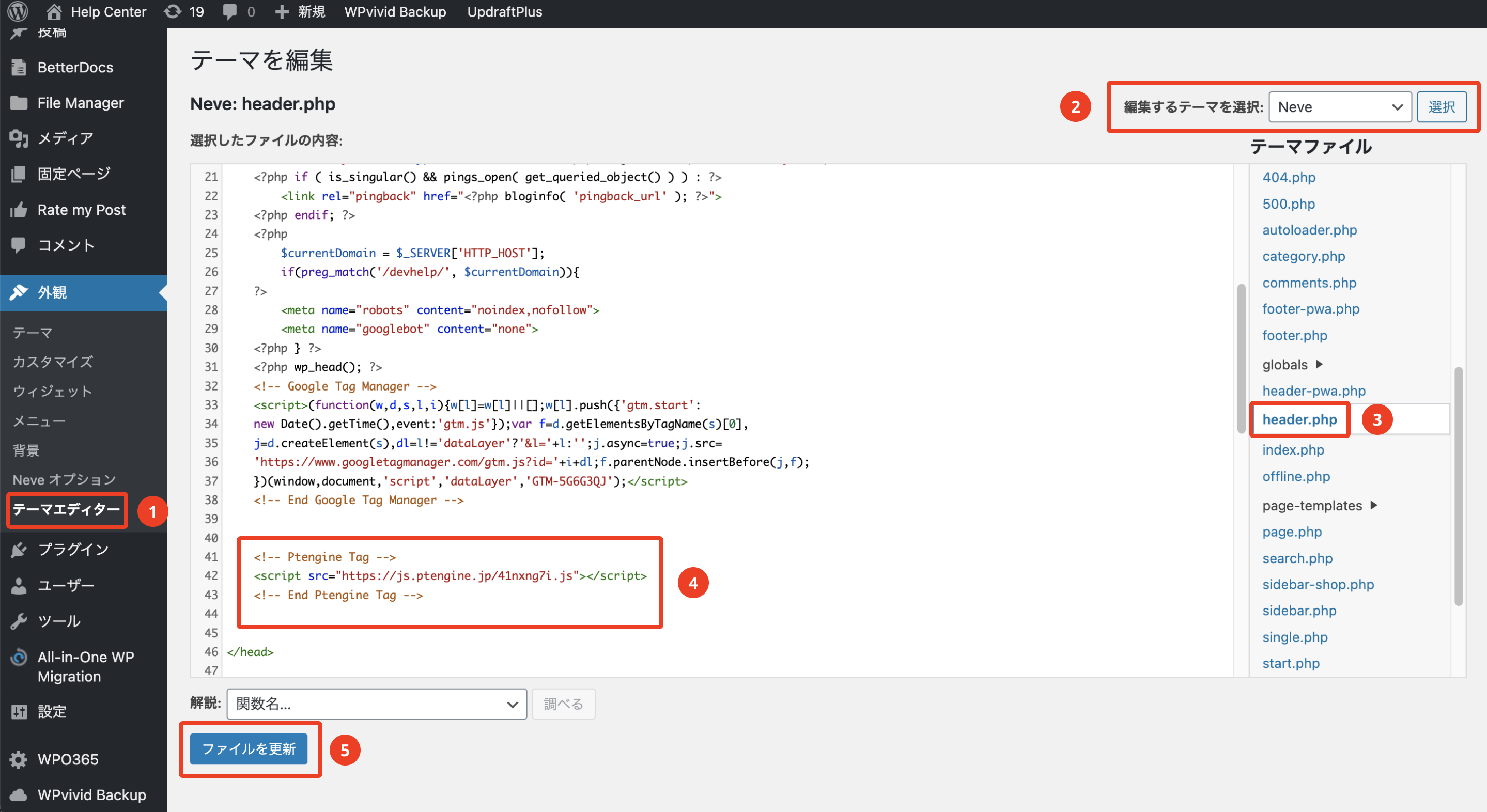Click line number 40 in gutter
This screenshot has width=1487, height=812.
pyautogui.click(x=211, y=537)
